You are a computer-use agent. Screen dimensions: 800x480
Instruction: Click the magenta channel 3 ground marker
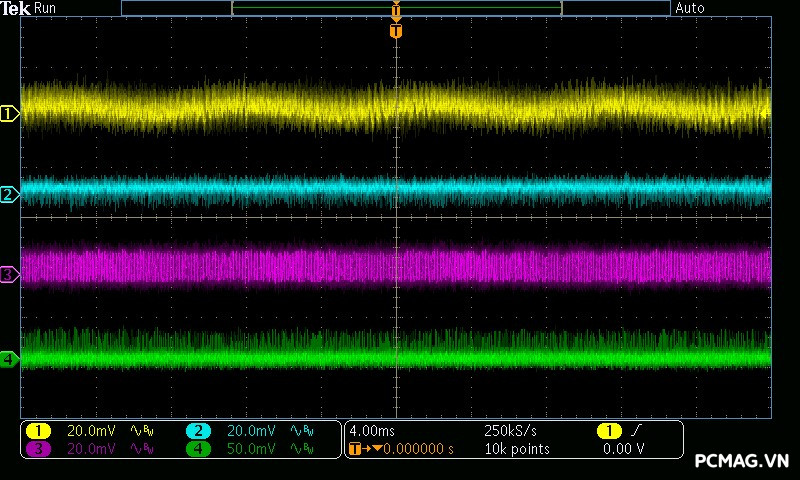(x=9, y=273)
